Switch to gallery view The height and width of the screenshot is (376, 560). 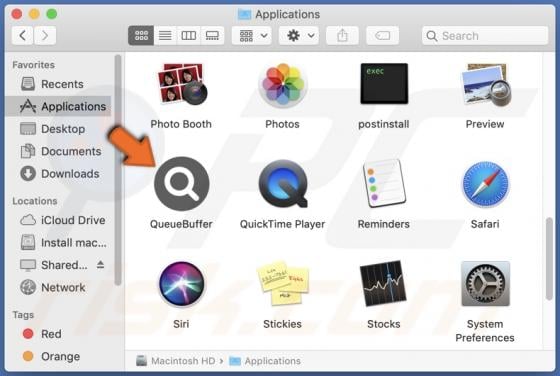coord(212,35)
